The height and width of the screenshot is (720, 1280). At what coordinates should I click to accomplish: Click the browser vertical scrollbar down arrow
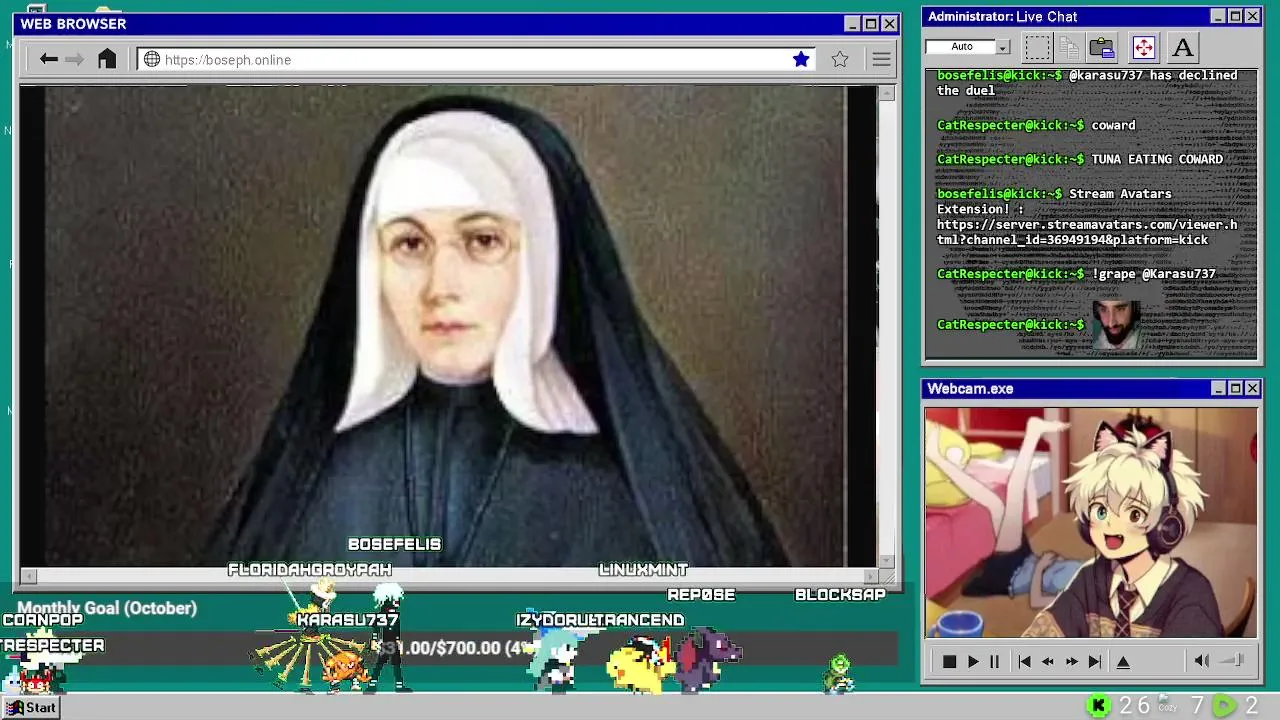pos(886,561)
